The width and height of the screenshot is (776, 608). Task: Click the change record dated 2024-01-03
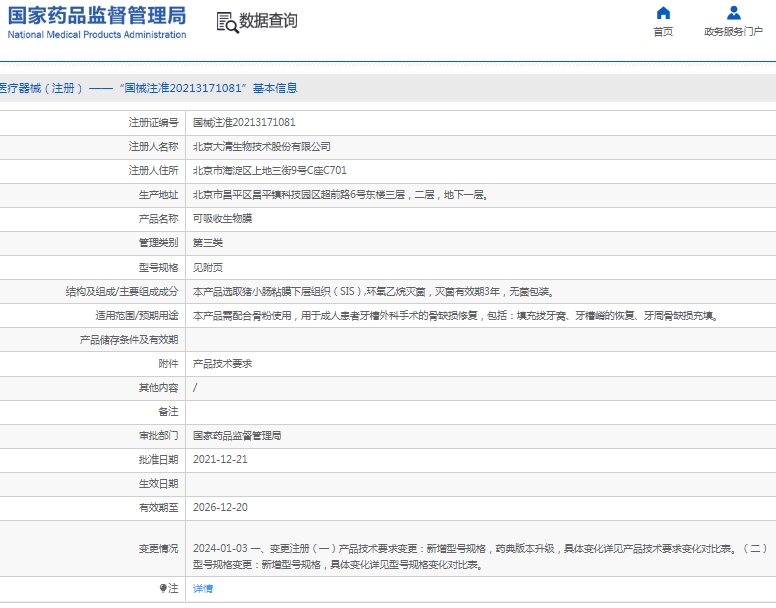tap(480, 556)
